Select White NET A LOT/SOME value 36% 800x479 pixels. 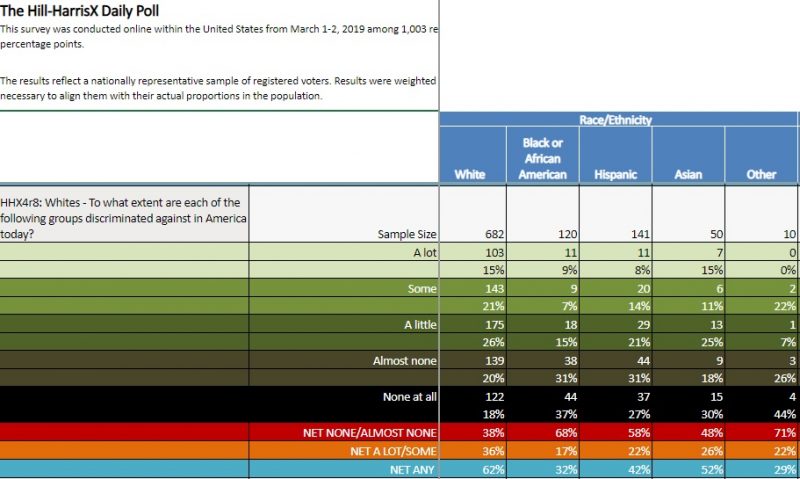tap(493, 451)
